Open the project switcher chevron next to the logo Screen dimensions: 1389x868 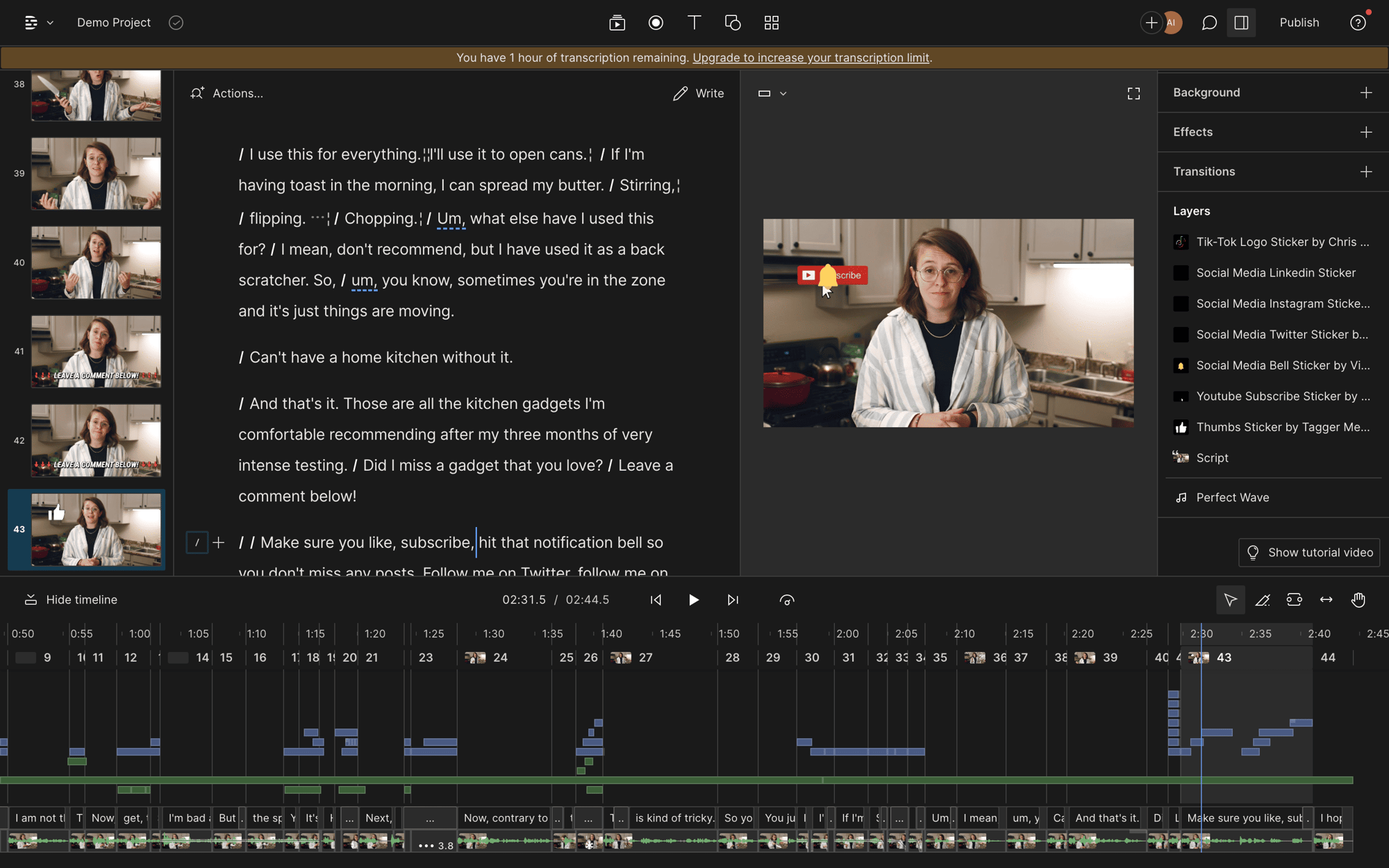[x=49, y=22]
